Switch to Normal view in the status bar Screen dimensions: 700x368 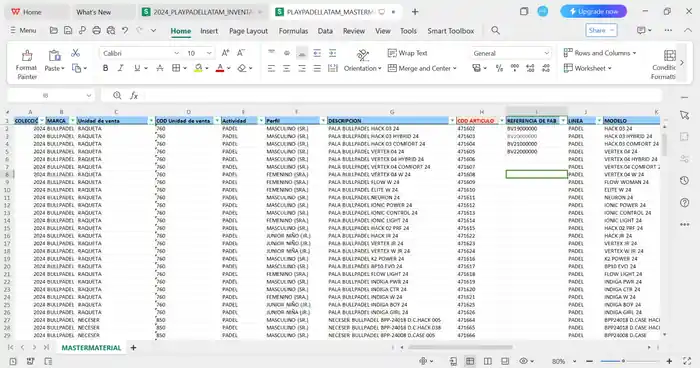tap(470, 361)
